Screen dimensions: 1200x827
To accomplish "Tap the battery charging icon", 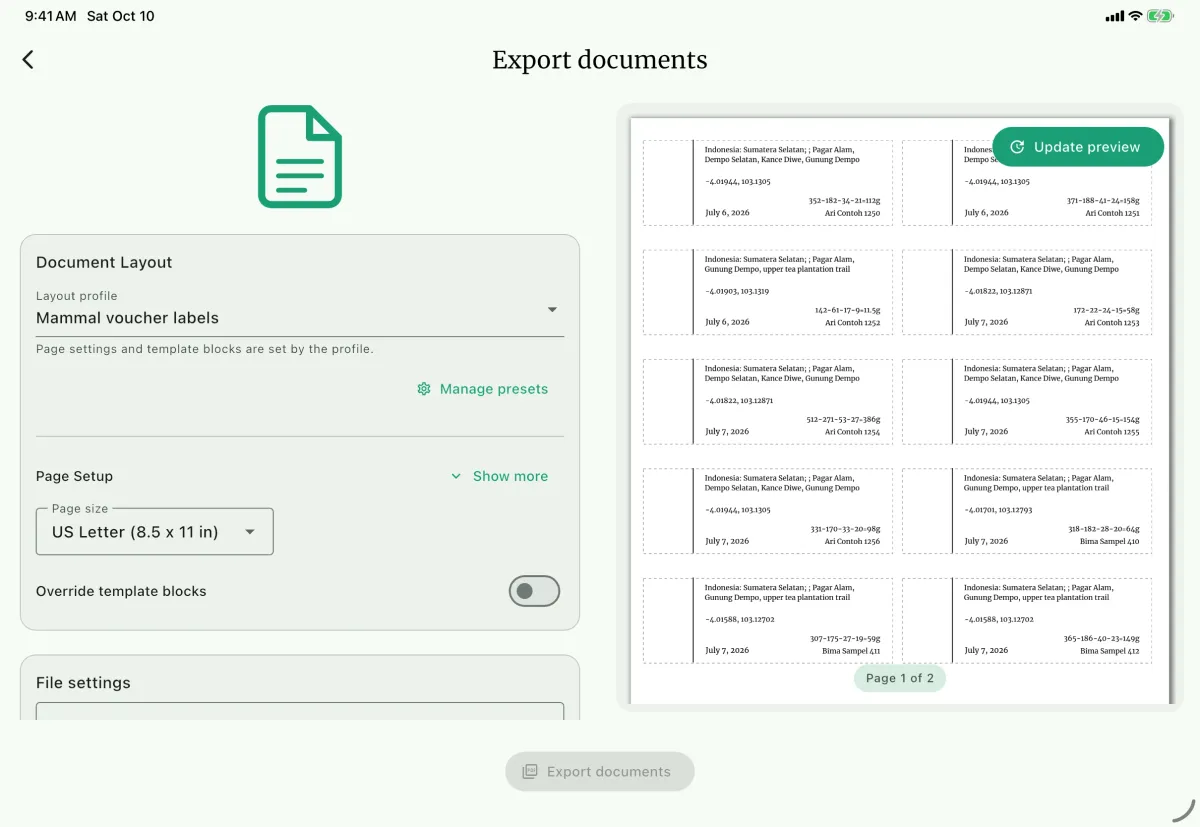I will point(1161,16).
